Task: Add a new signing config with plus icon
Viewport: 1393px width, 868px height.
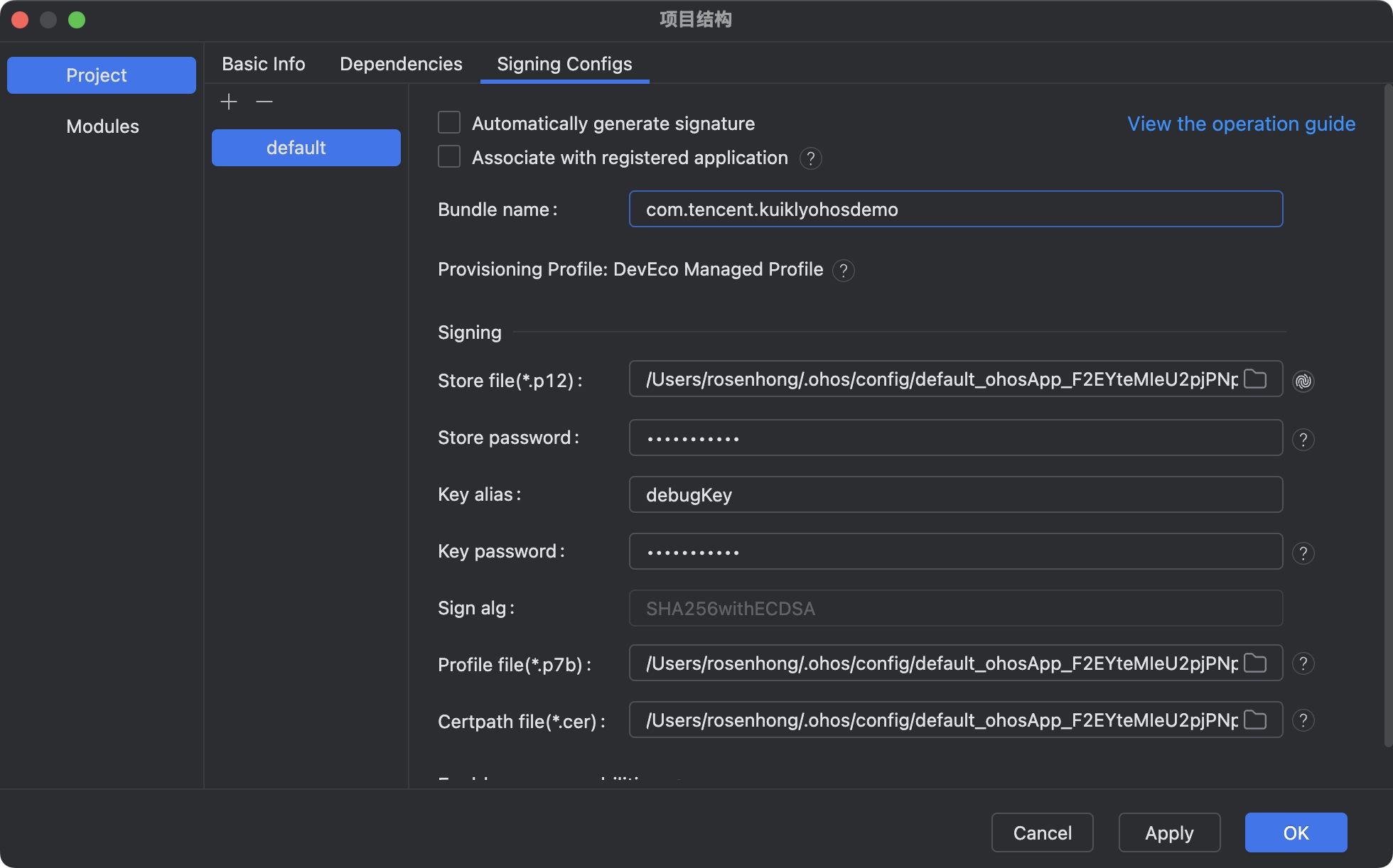Action: tap(229, 102)
